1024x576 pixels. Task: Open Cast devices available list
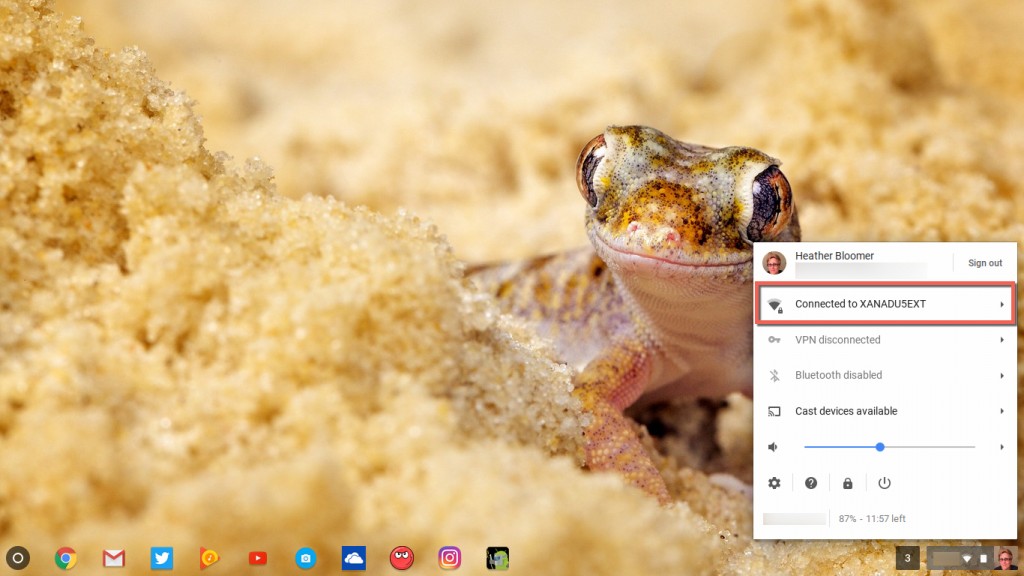point(884,411)
